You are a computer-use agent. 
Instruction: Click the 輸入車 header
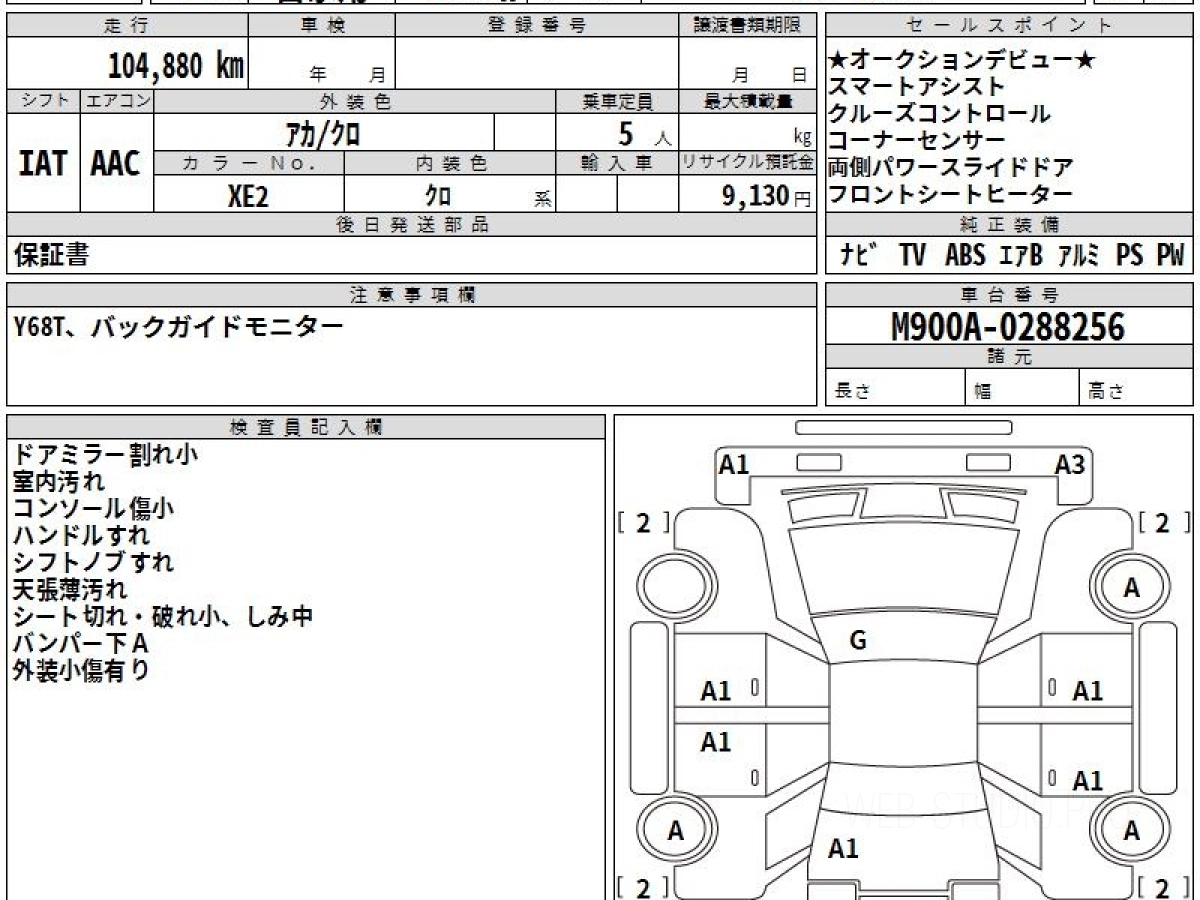pyautogui.click(x=617, y=163)
